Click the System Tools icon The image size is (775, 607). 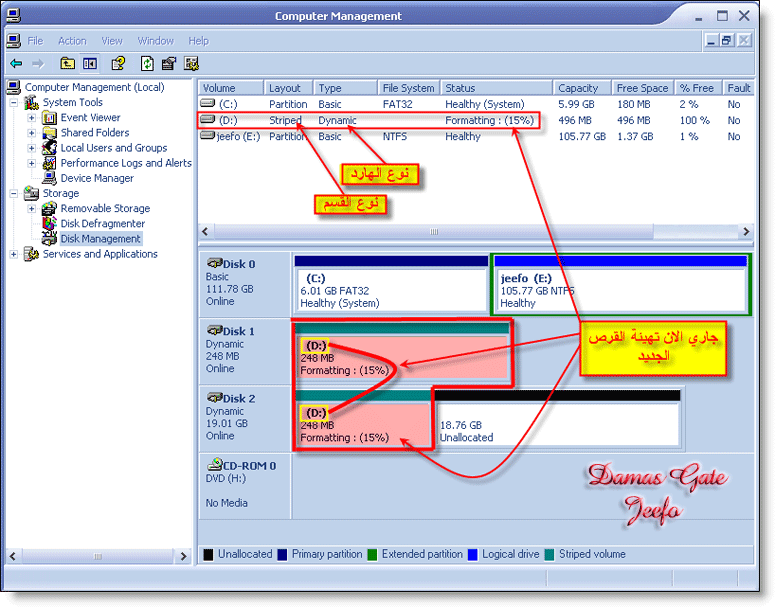[x=32, y=102]
